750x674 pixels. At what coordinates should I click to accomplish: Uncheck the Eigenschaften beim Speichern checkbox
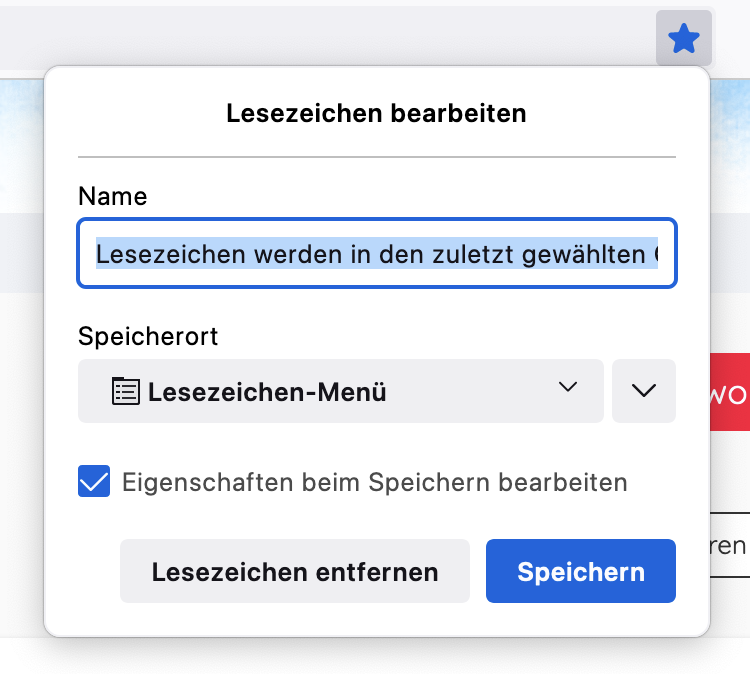point(94,483)
